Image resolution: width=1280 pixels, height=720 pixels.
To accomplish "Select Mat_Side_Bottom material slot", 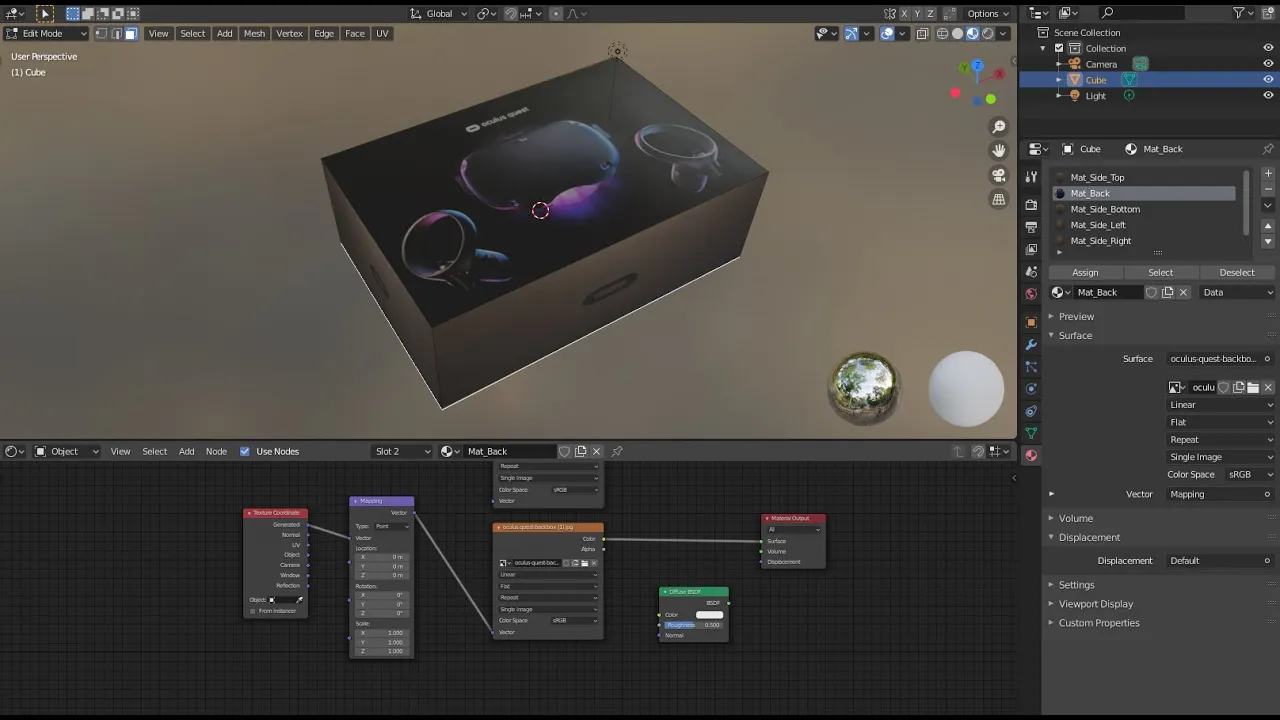I will [x=1147, y=209].
